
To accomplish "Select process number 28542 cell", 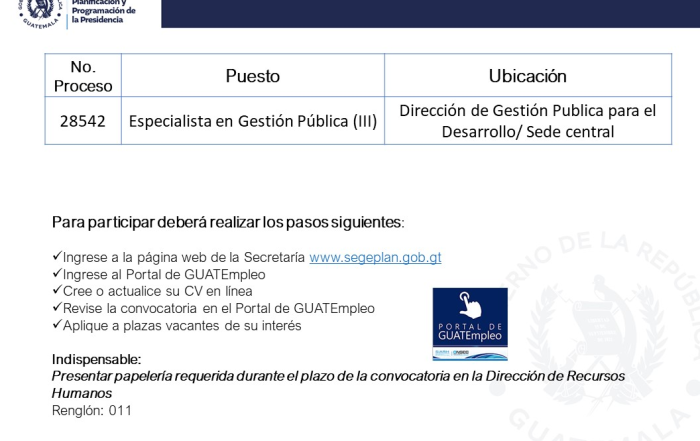I will [83, 121].
